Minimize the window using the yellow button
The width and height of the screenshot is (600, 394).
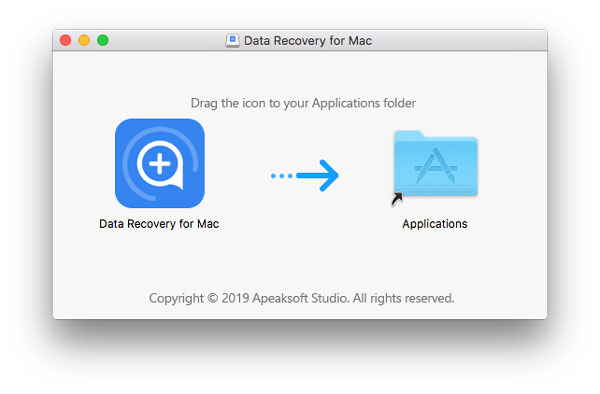[x=84, y=40]
